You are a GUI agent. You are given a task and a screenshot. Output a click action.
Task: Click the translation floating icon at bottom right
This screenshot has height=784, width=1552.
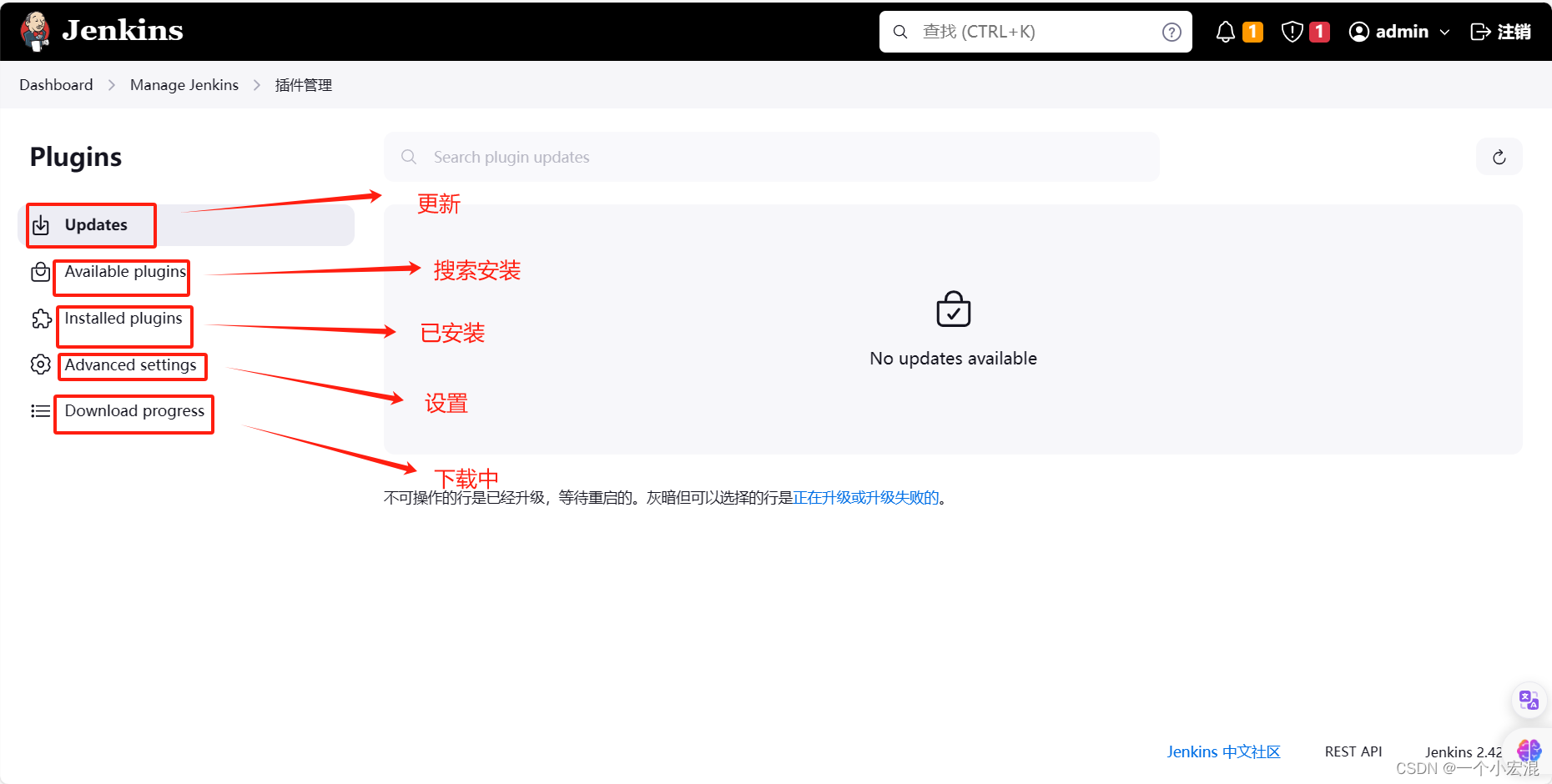tap(1529, 700)
